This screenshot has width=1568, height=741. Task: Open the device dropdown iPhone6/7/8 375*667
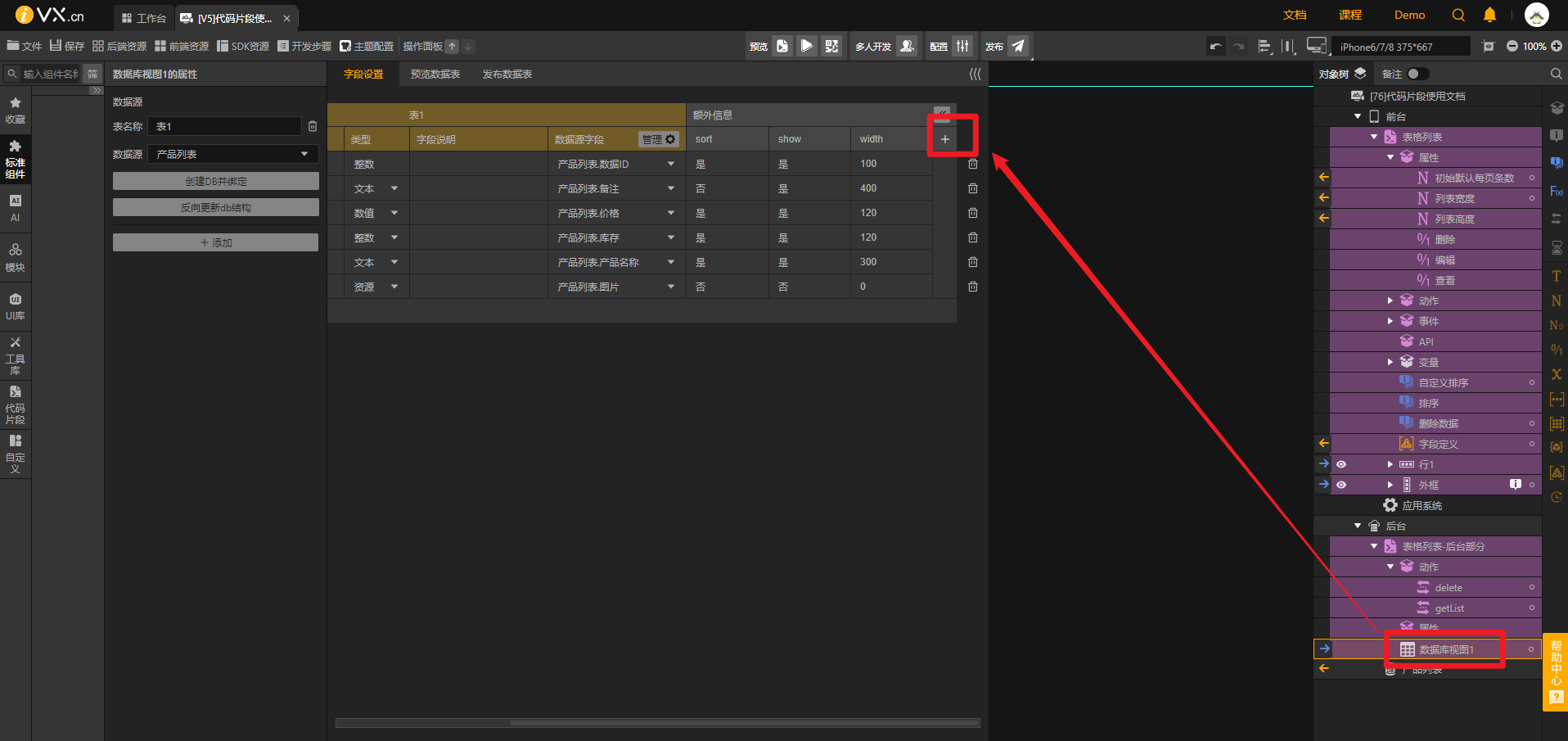tap(1400, 47)
